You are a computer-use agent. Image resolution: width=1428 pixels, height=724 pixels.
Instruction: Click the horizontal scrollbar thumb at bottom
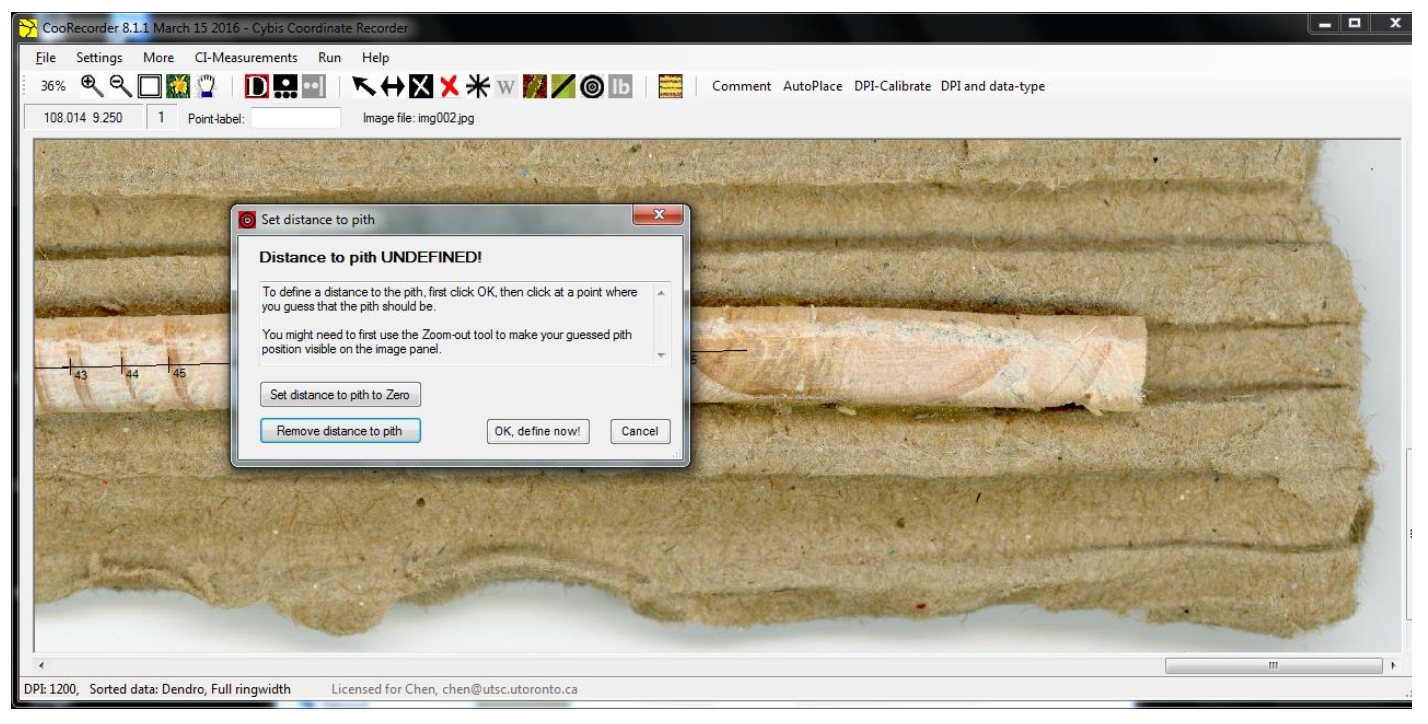(1272, 665)
